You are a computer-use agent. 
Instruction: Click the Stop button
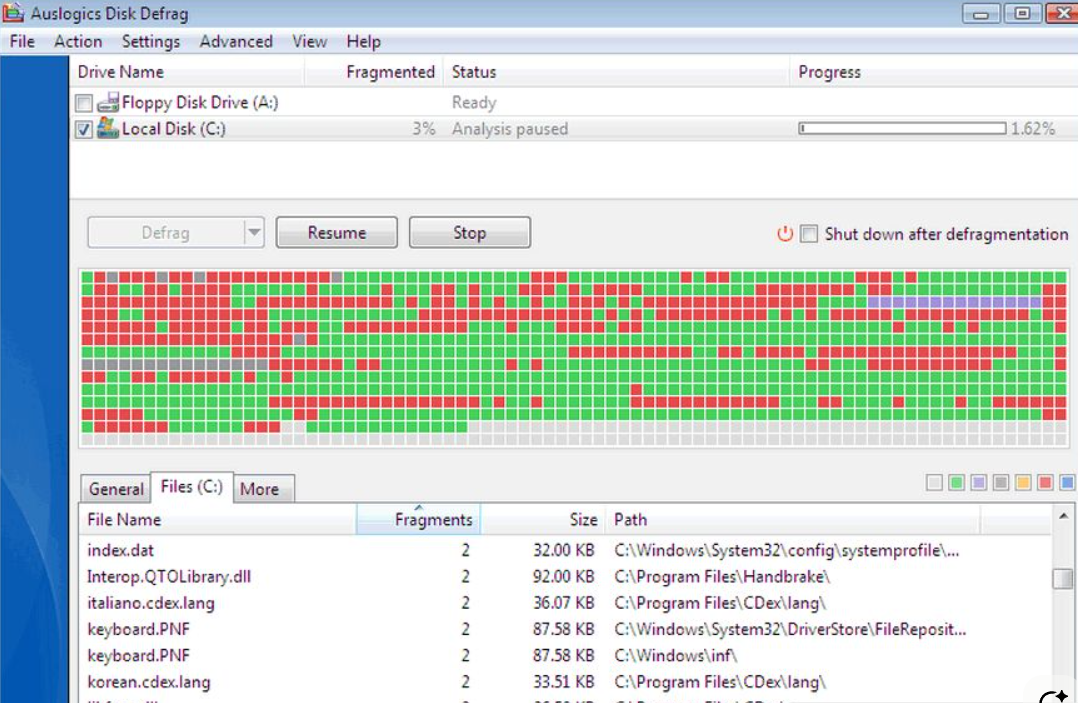point(470,232)
